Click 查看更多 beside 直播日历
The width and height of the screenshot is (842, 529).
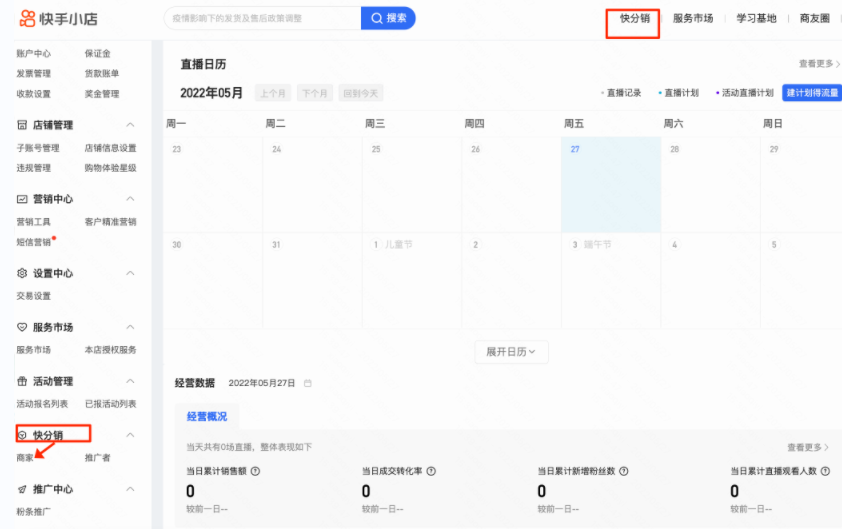pyautogui.click(x=819, y=64)
